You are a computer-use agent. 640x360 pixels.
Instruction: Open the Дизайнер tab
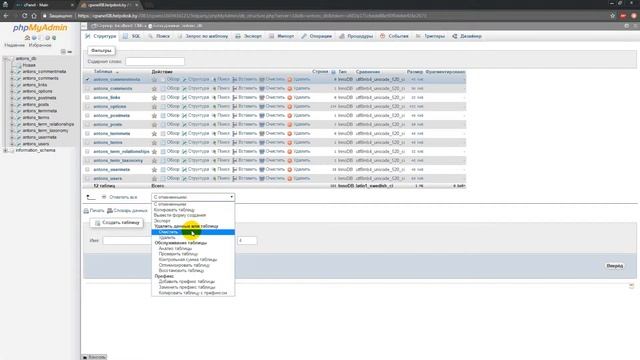tap(467, 36)
